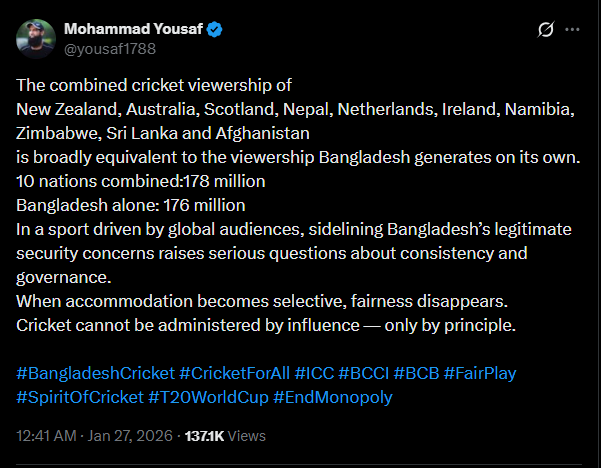Open the #T20WorldCup hashtag
The height and width of the screenshot is (468, 601).
(206, 397)
